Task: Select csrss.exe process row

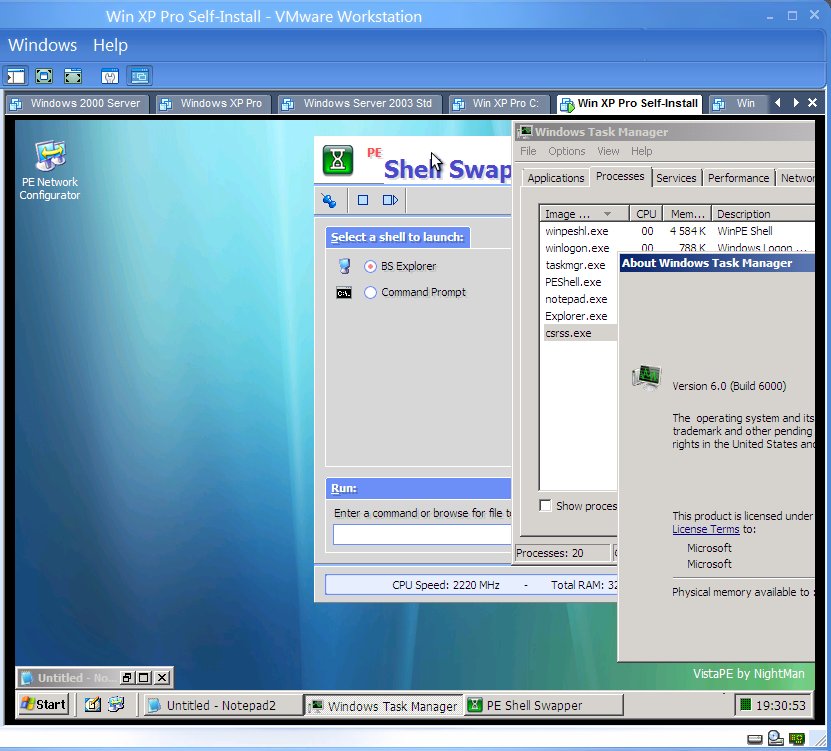Action: point(580,333)
